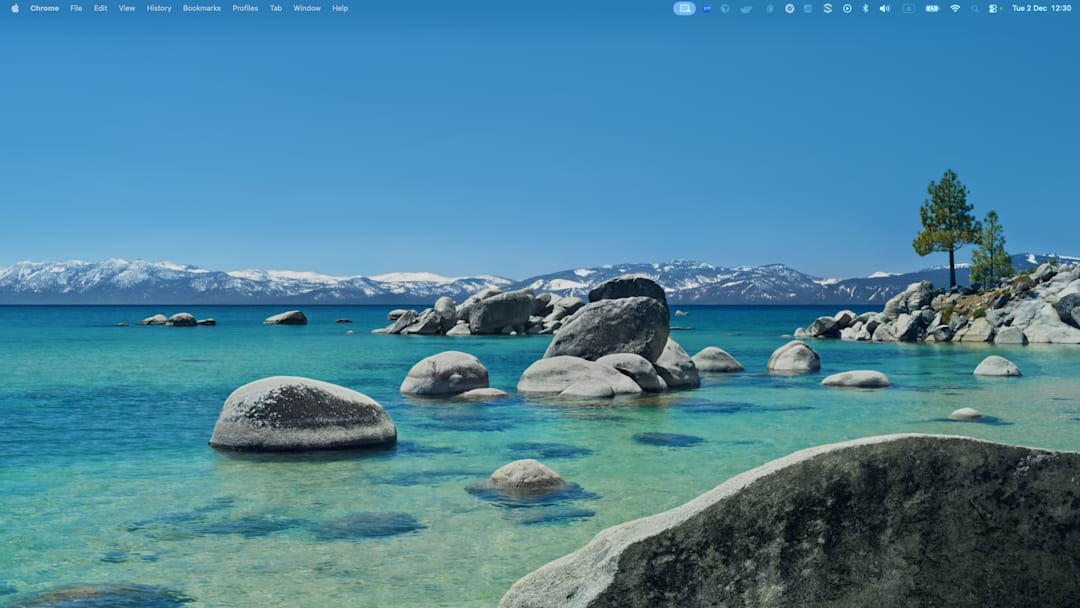This screenshot has width=1080, height=608.
Task: Open the Apple menu
Action: [x=15, y=8]
